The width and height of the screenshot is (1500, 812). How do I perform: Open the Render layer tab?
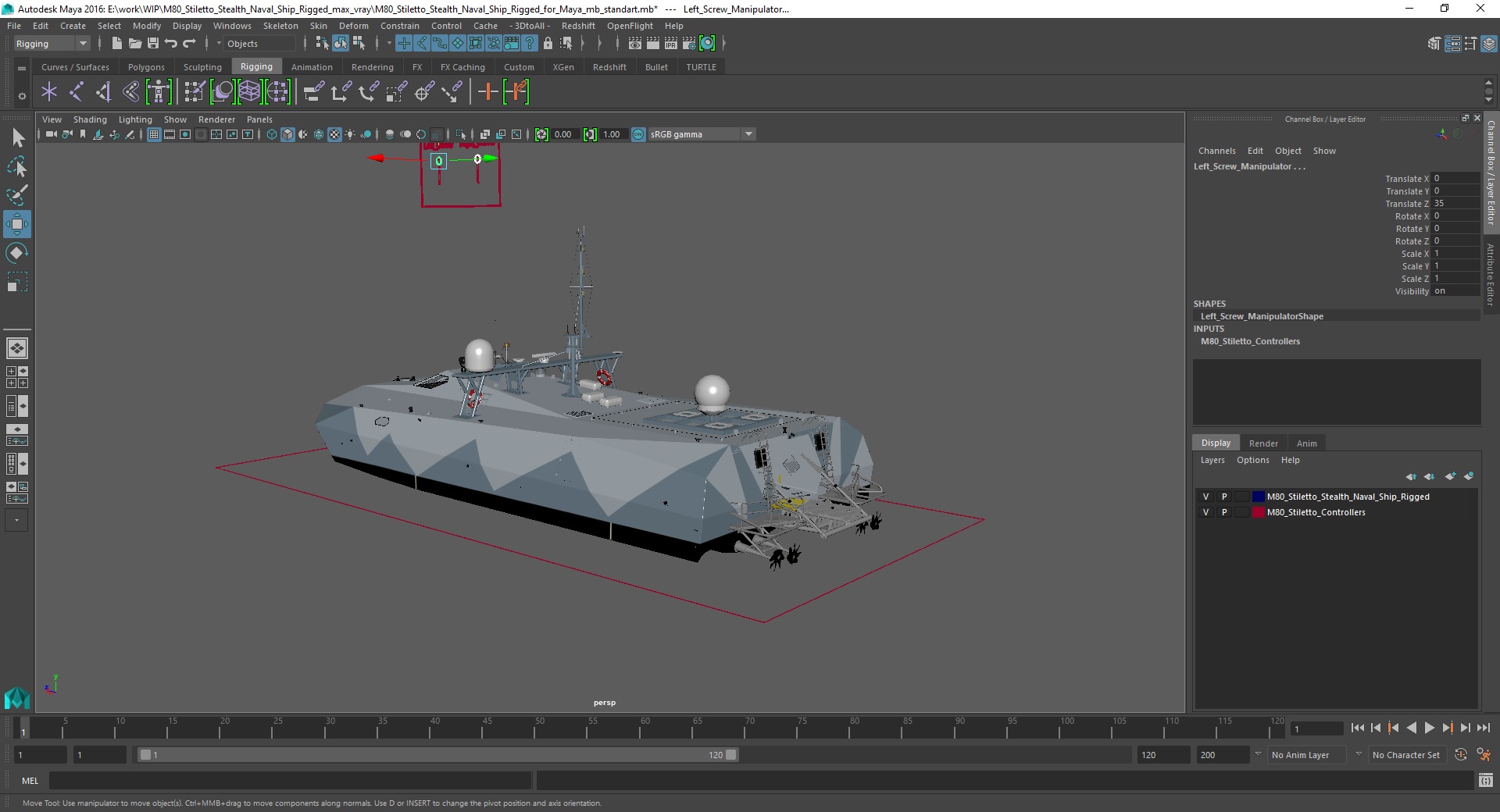coord(1263,443)
